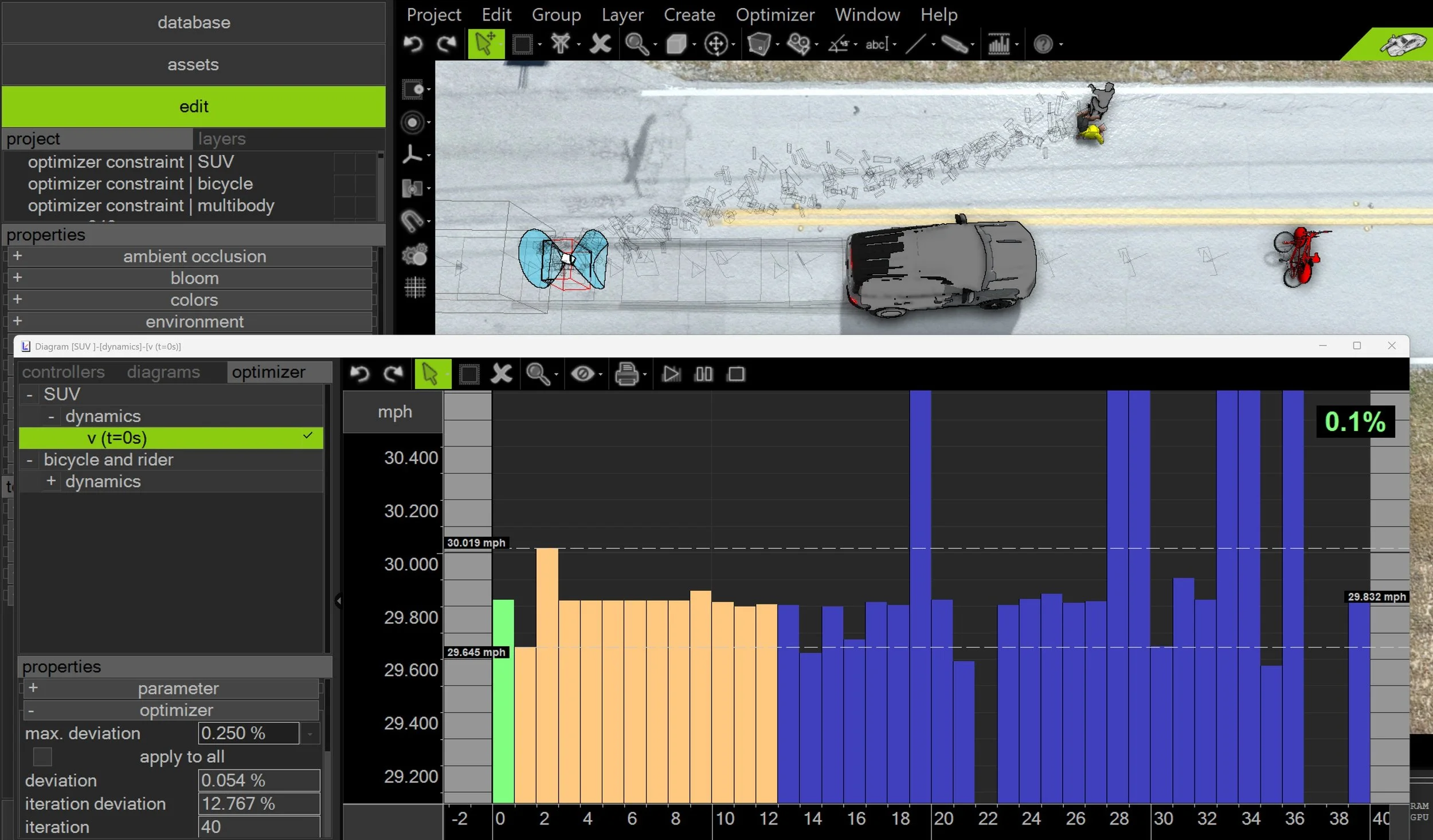Click the print icon in diagram toolbar
The image size is (1433, 840).
pyautogui.click(x=626, y=374)
